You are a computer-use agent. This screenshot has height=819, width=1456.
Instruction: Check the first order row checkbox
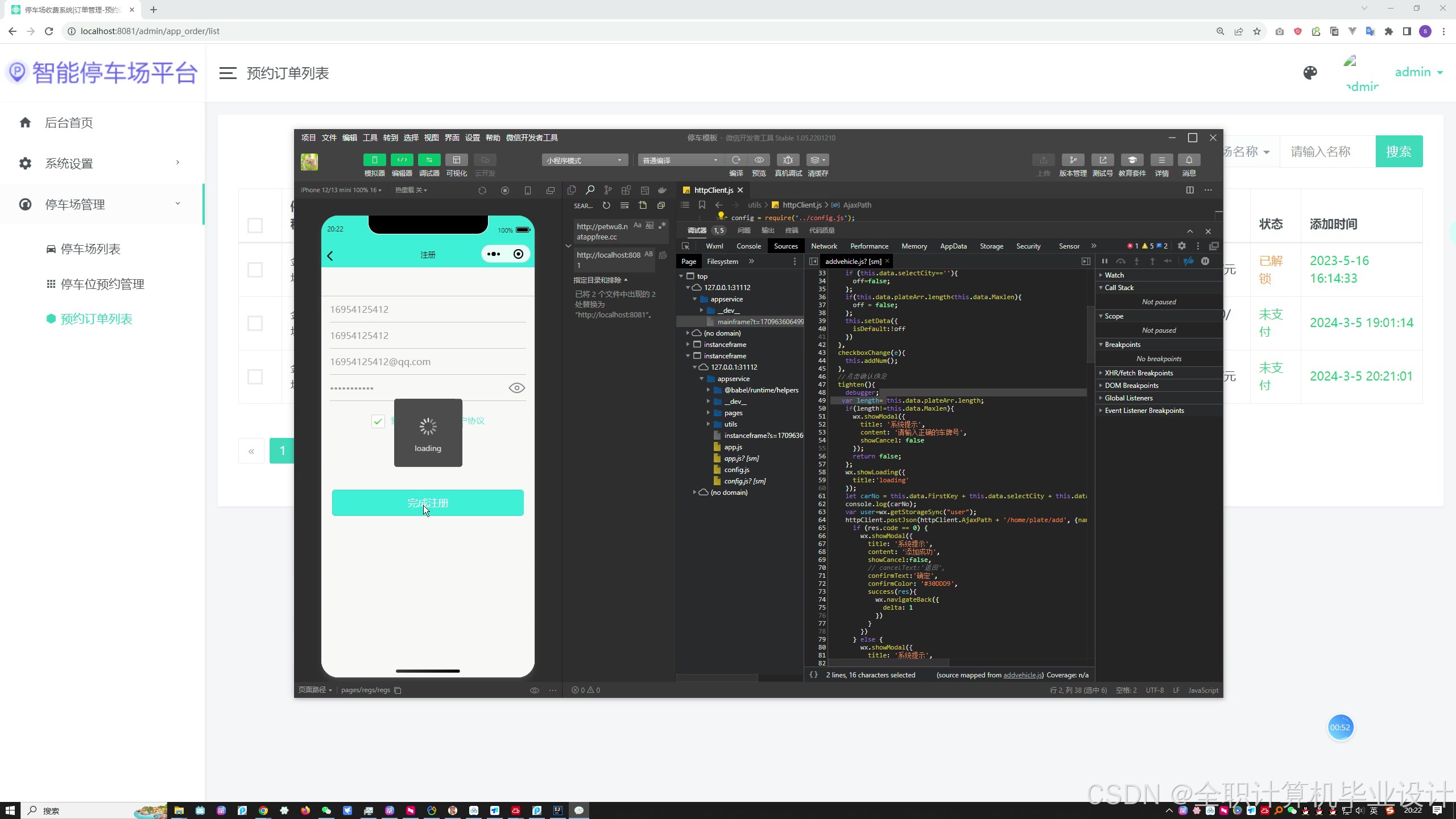(255, 270)
